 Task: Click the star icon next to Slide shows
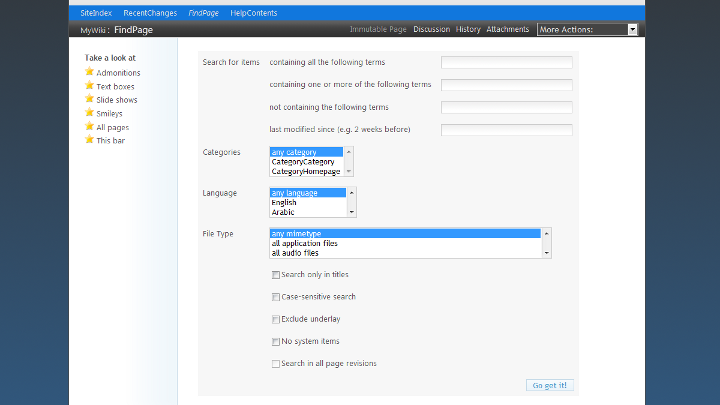point(90,100)
